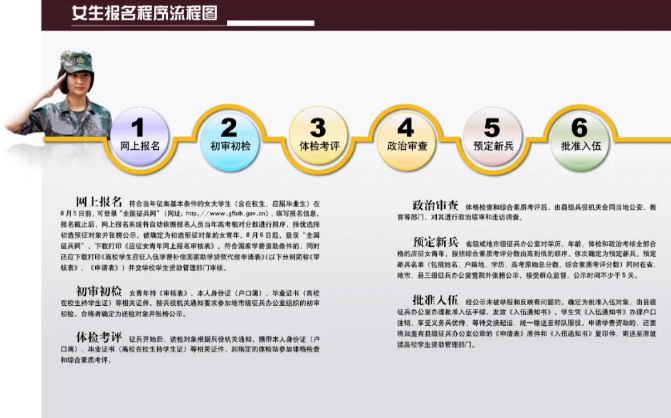Click the step 4 circle 政治审查
Viewport: 671px width, 418px height.
click(x=406, y=134)
